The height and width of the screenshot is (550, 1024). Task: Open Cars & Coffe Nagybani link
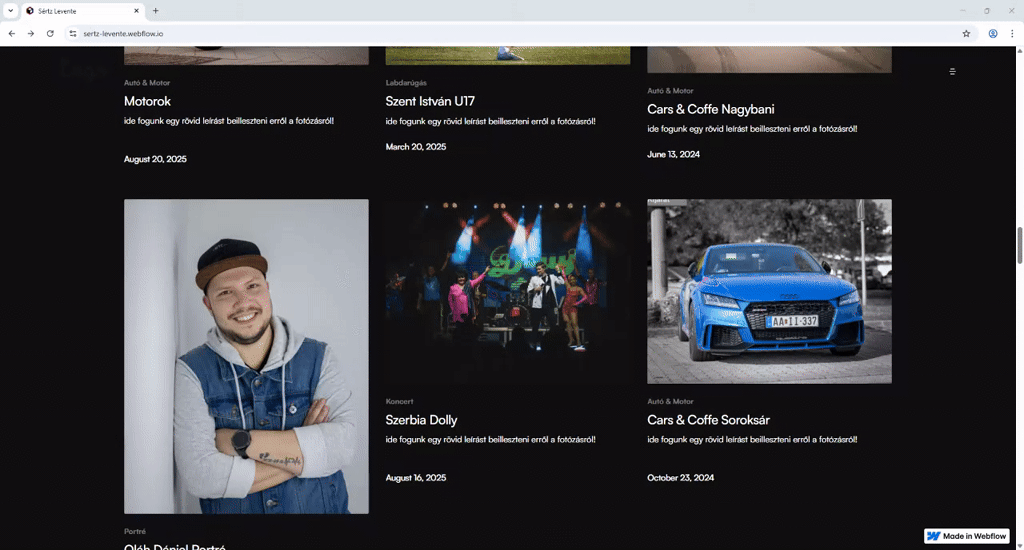tap(710, 109)
